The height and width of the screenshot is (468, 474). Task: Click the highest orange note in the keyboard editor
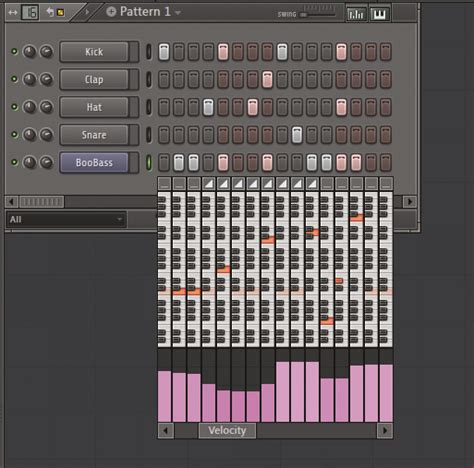click(357, 218)
